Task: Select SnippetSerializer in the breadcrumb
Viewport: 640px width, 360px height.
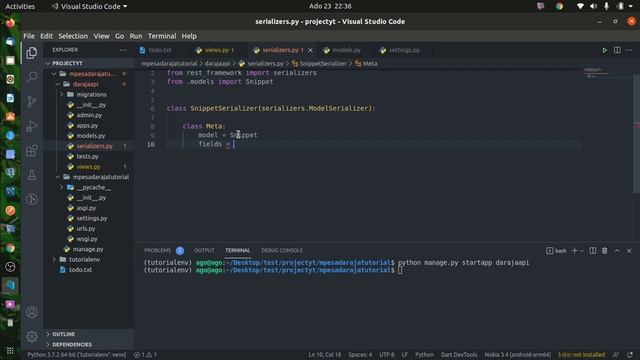Action: point(323,63)
